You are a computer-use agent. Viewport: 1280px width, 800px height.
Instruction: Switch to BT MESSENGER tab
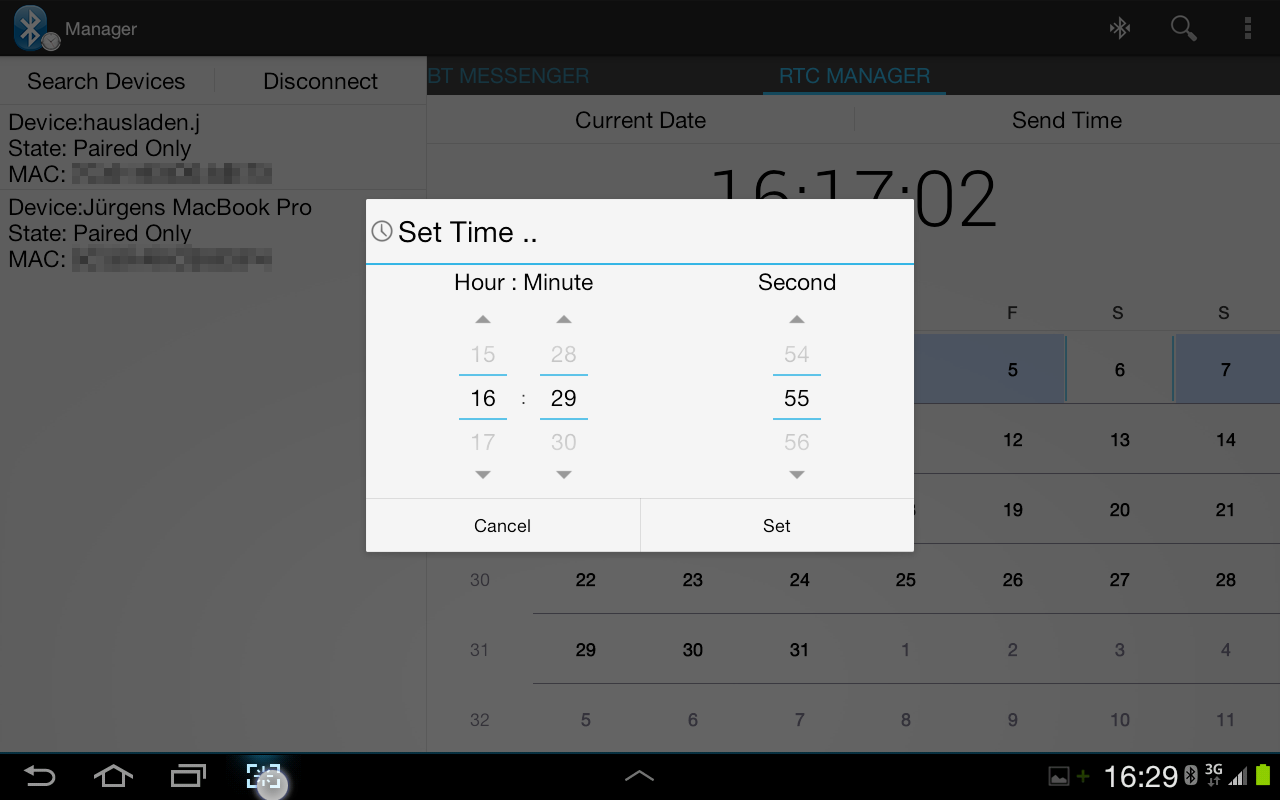(508, 76)
